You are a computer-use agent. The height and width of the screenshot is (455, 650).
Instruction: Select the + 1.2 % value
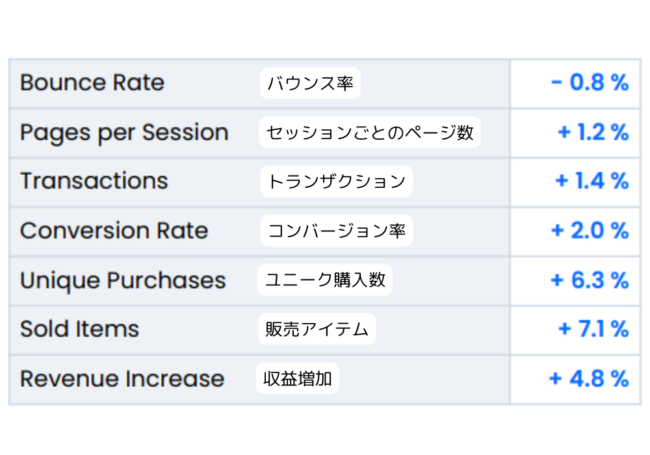point(592,132)
